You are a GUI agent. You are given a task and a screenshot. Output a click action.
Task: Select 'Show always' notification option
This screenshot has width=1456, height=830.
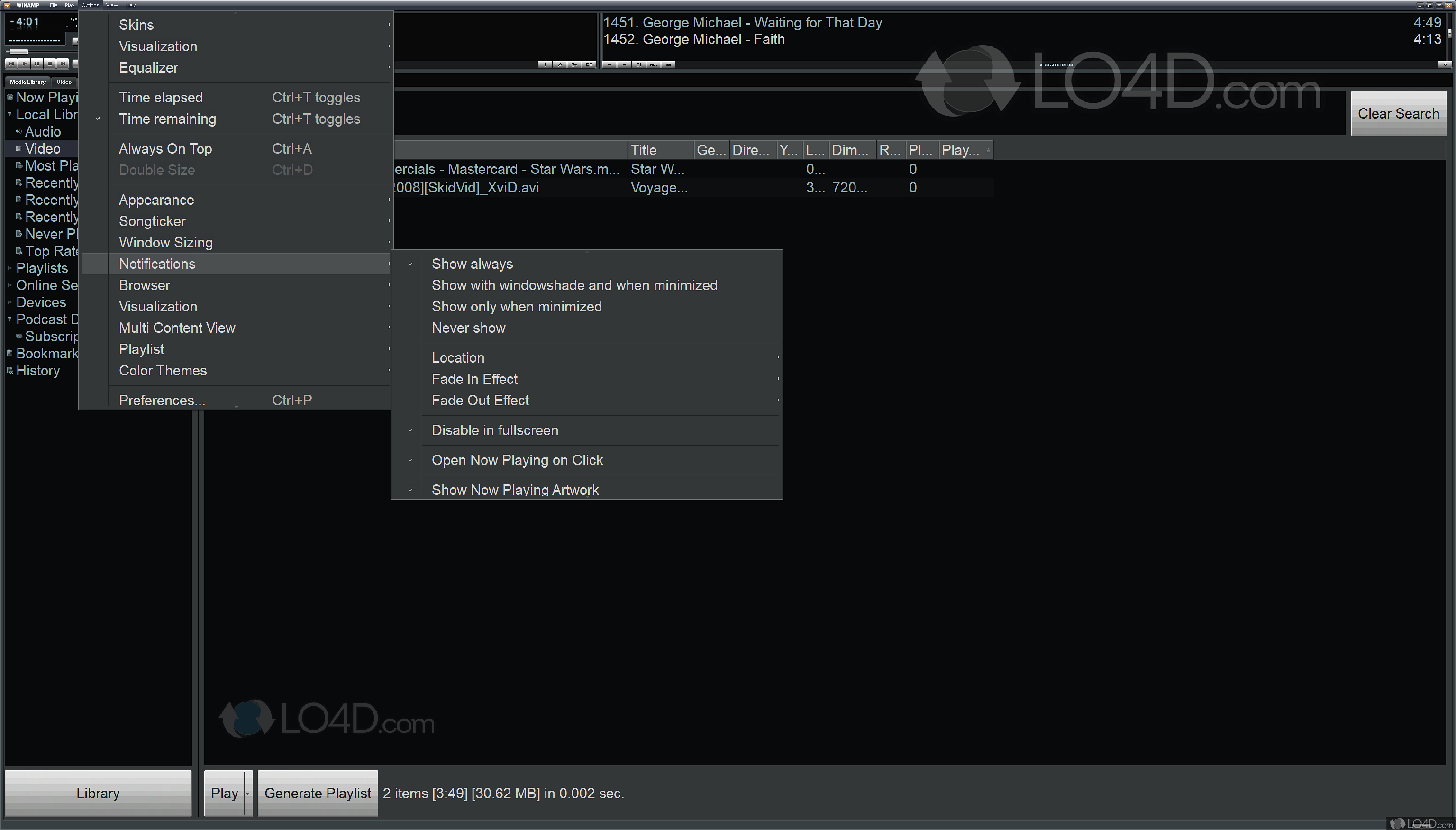tap(587, 264)
